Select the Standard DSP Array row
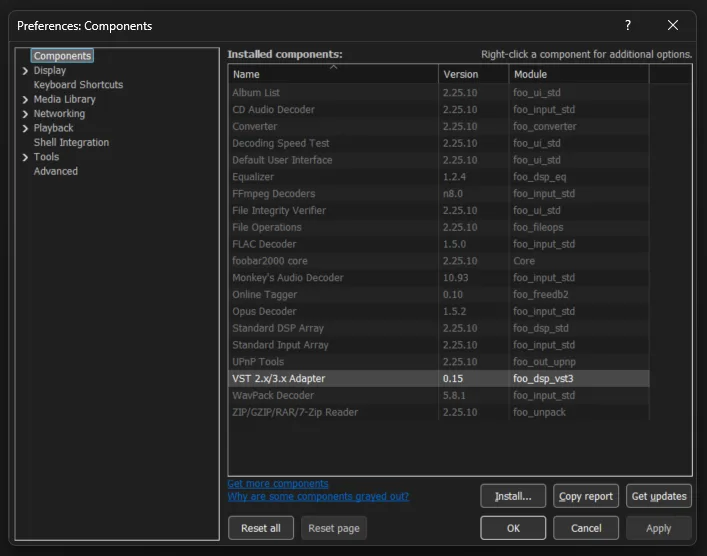This screenshot has width=707, height=556. pyautogui.click(x=439, y=328)
